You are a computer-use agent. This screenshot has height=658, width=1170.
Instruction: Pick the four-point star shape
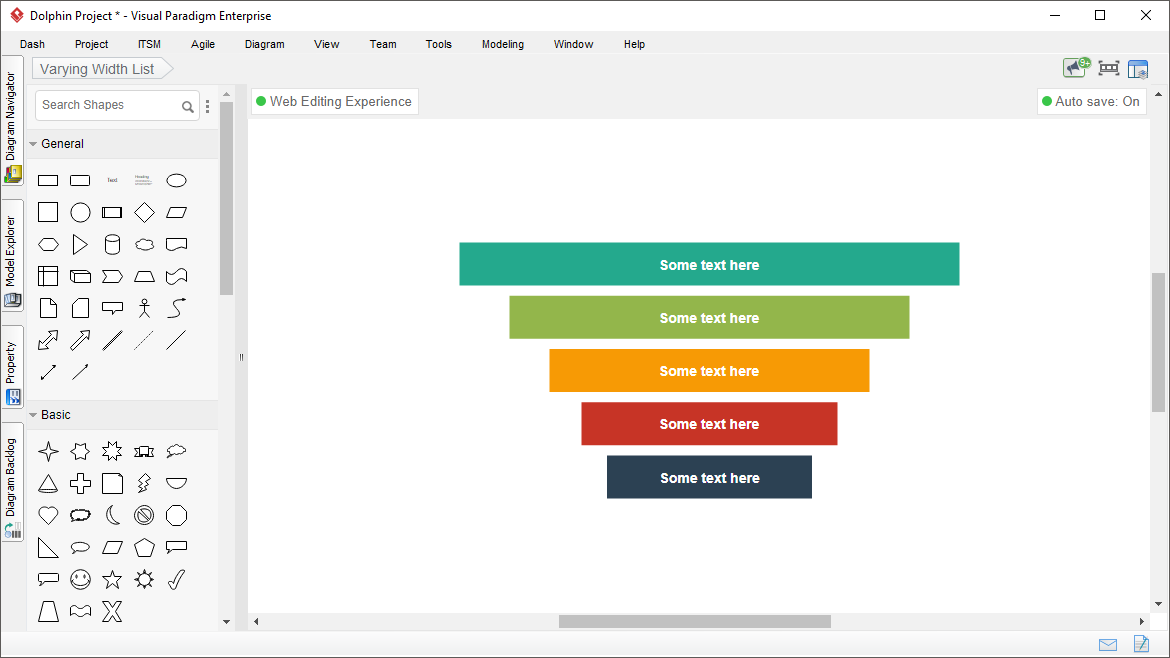point(48,451)
